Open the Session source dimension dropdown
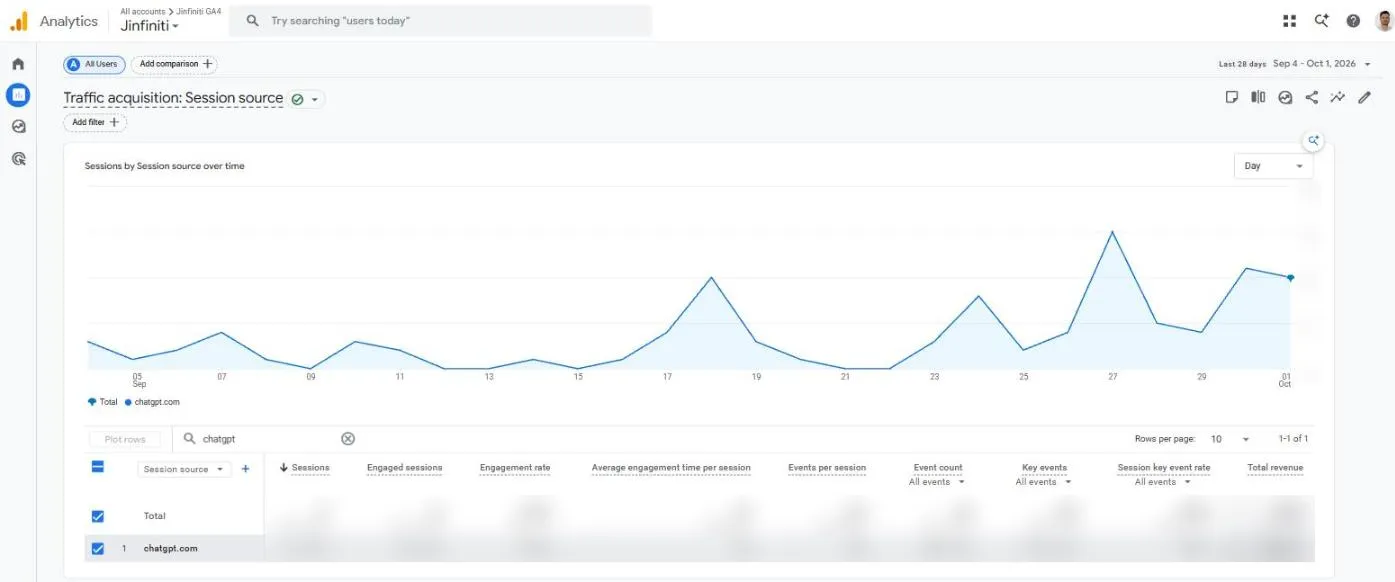The width and height of the screenshot is (1395, 582). pyautogui.click(x=184, y=469)
